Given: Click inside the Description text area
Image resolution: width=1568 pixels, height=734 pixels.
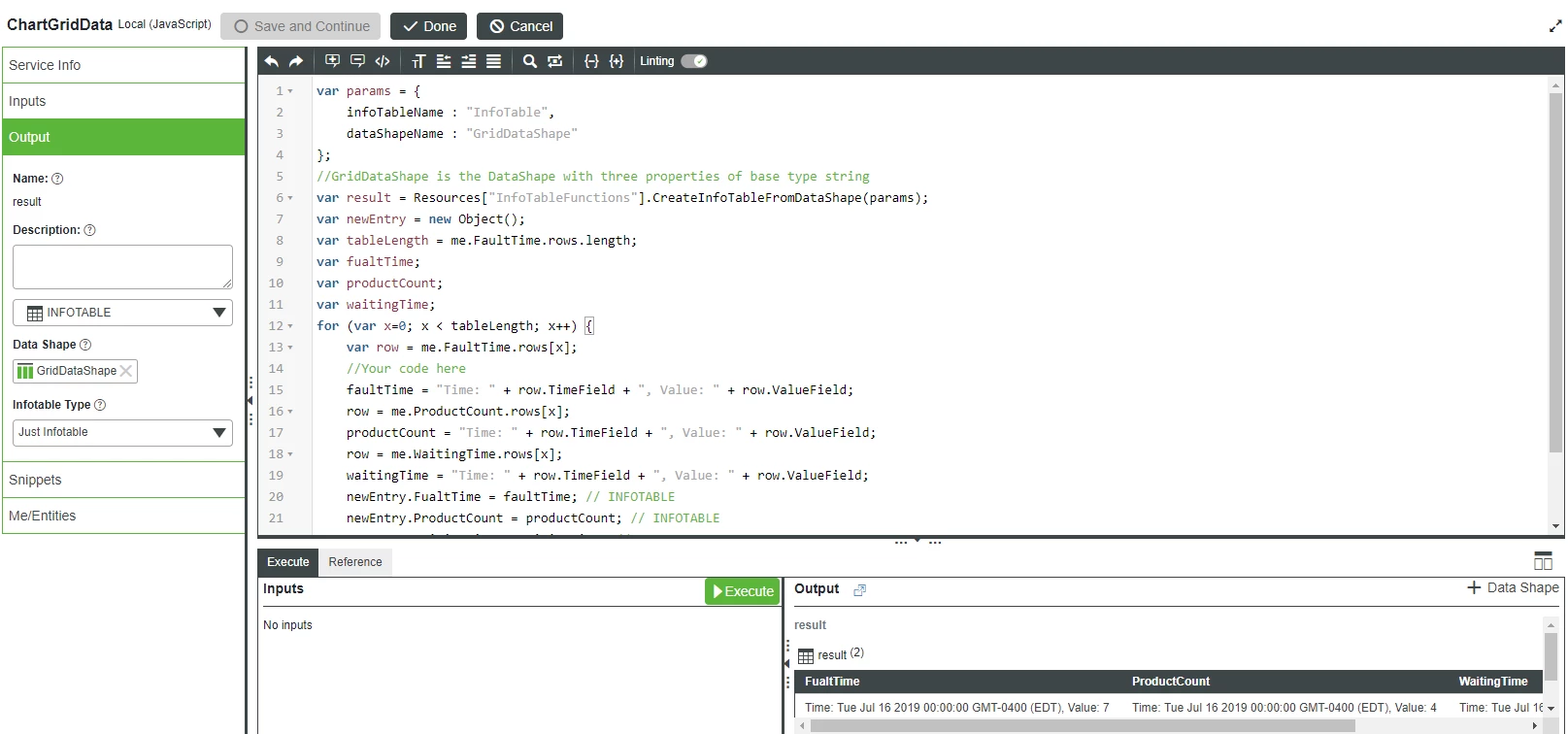Looking at the screenshot, I should click(122, 267).
